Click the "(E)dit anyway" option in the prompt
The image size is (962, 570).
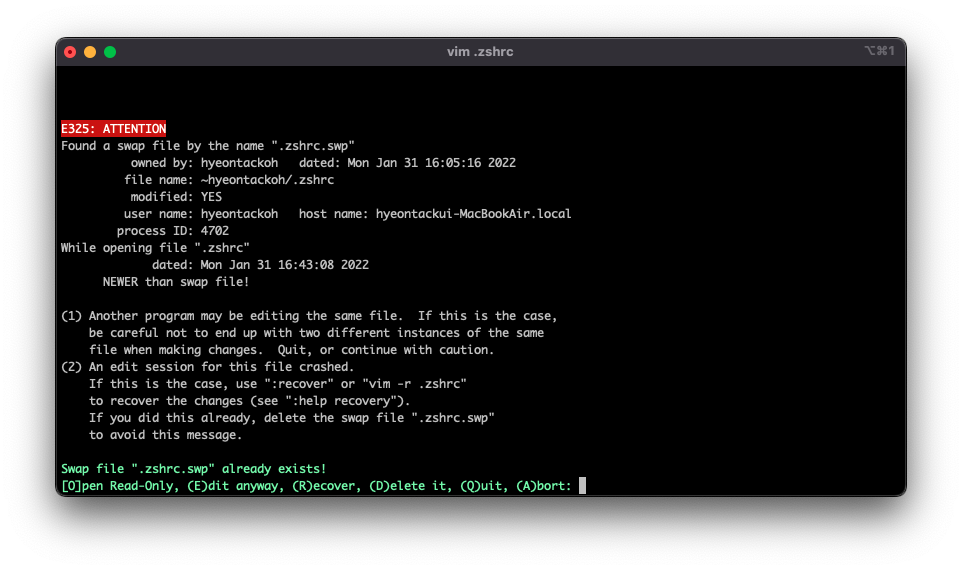click(x=236, y=486)
